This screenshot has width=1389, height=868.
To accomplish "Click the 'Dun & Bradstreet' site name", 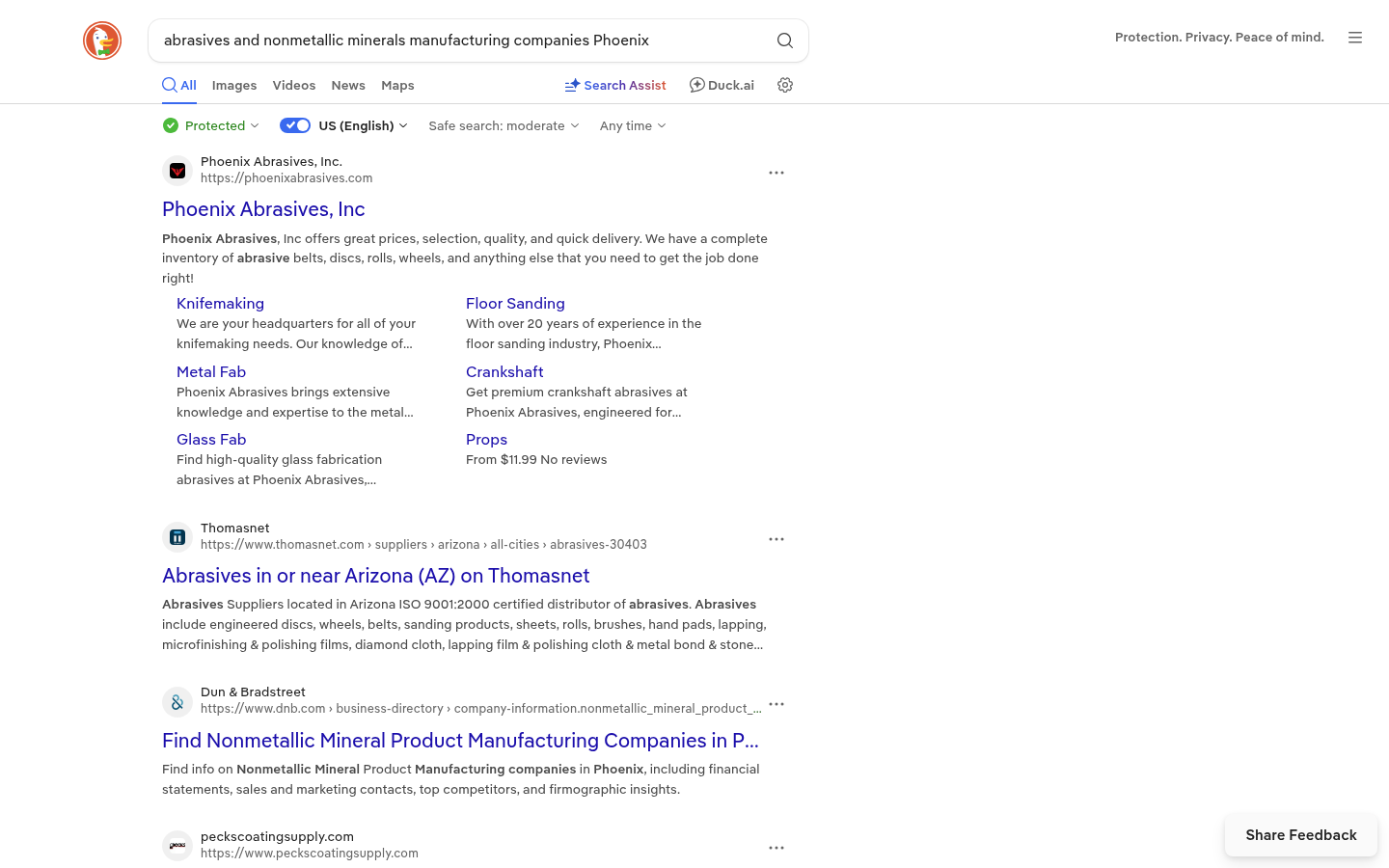I will click(x=253, y=692).
